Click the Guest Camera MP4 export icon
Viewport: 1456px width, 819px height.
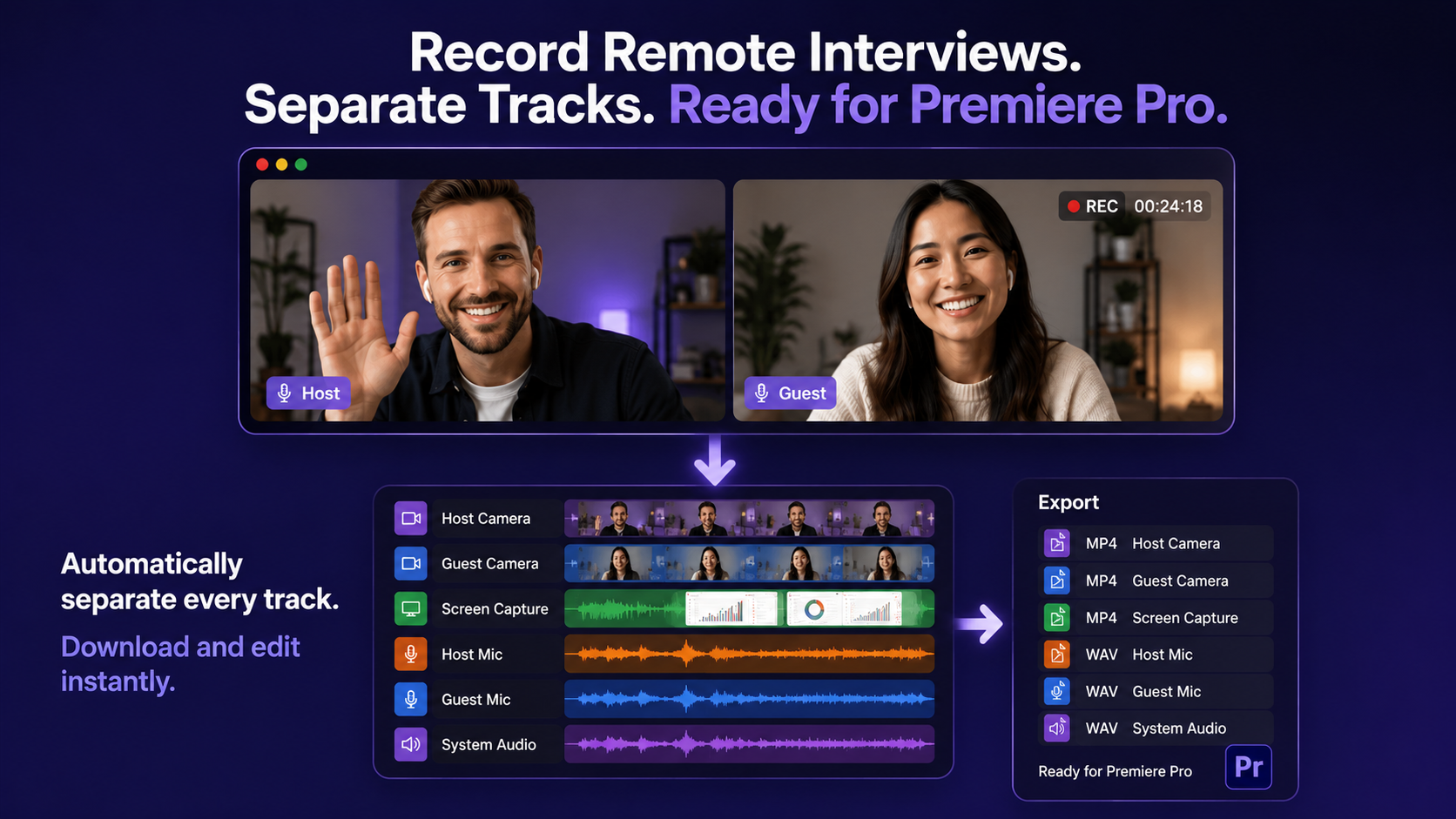click(x=1056, y=581)
